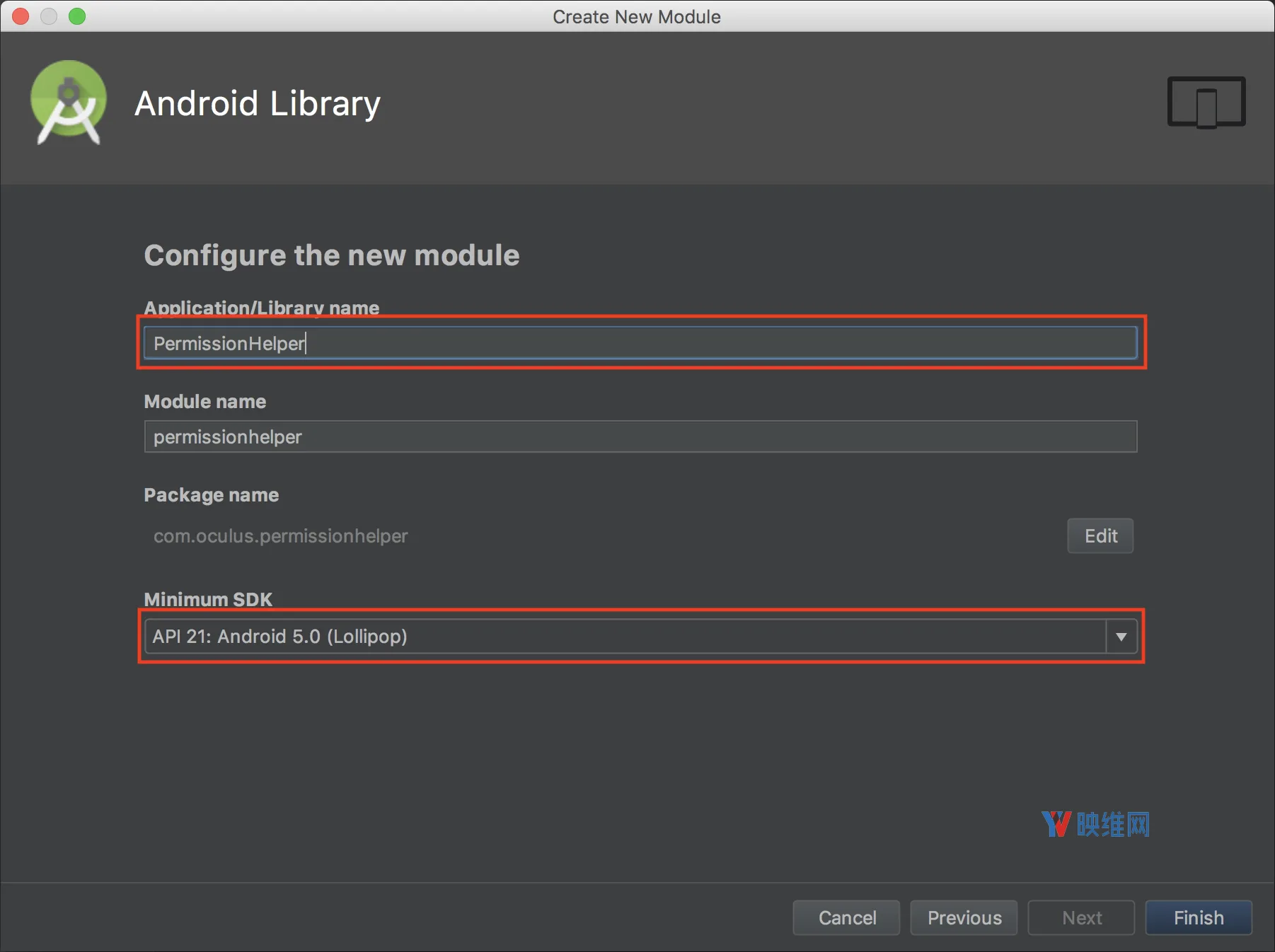Select the API 21 Lollipop combo box
This screenshot has width=1275, height=952.
pyautogui.click(x=640, y=637)
